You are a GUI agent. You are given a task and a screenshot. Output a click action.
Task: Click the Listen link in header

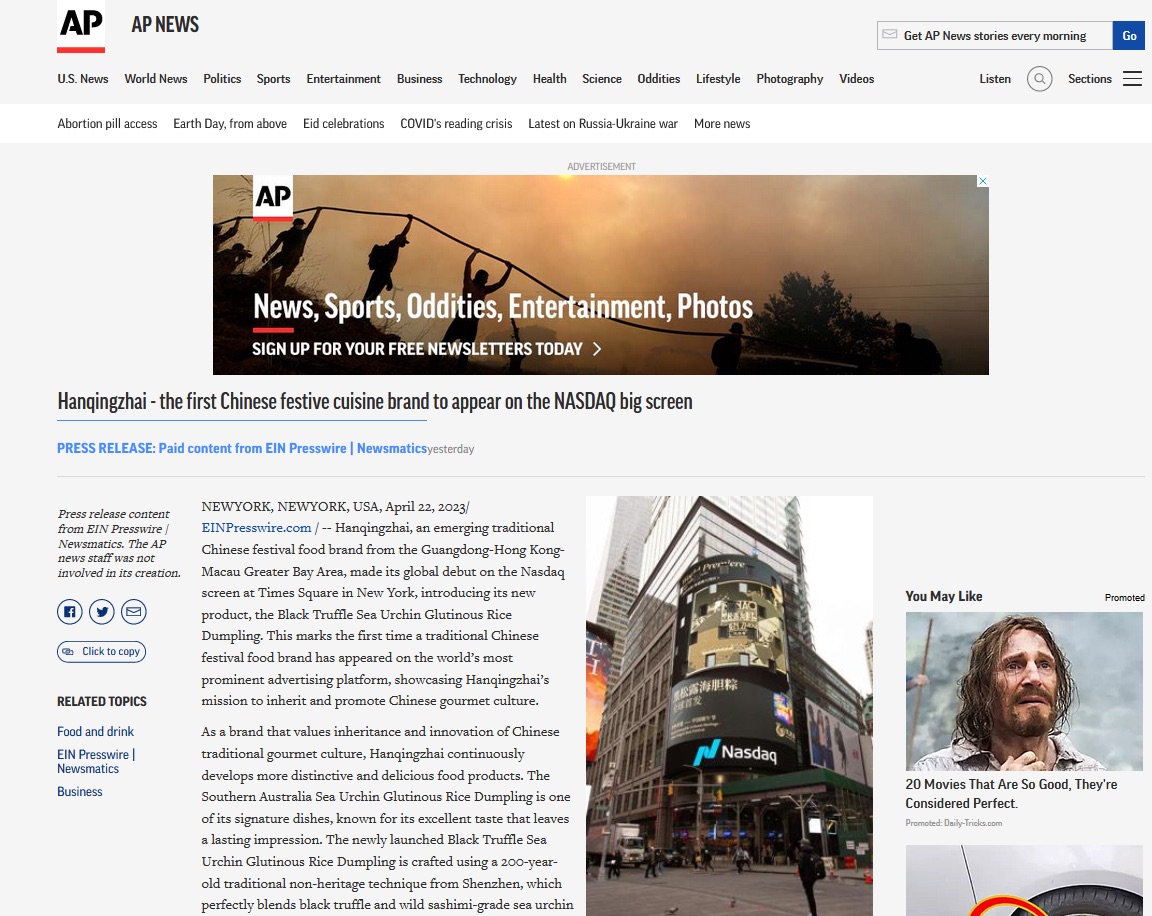(x=994, y=79)
